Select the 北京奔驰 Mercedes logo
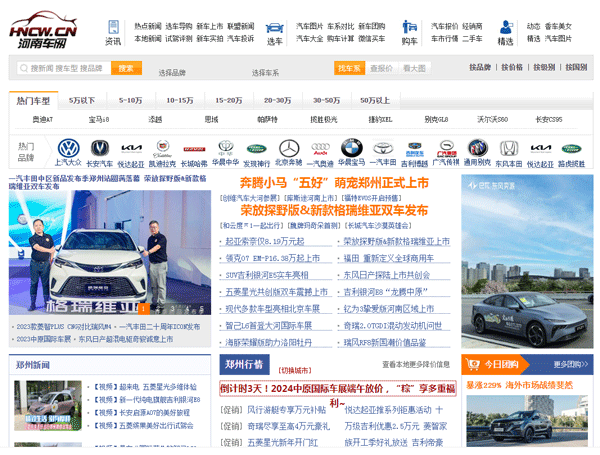The width and height of the screenshot is (600, 455). coord(289,148)
